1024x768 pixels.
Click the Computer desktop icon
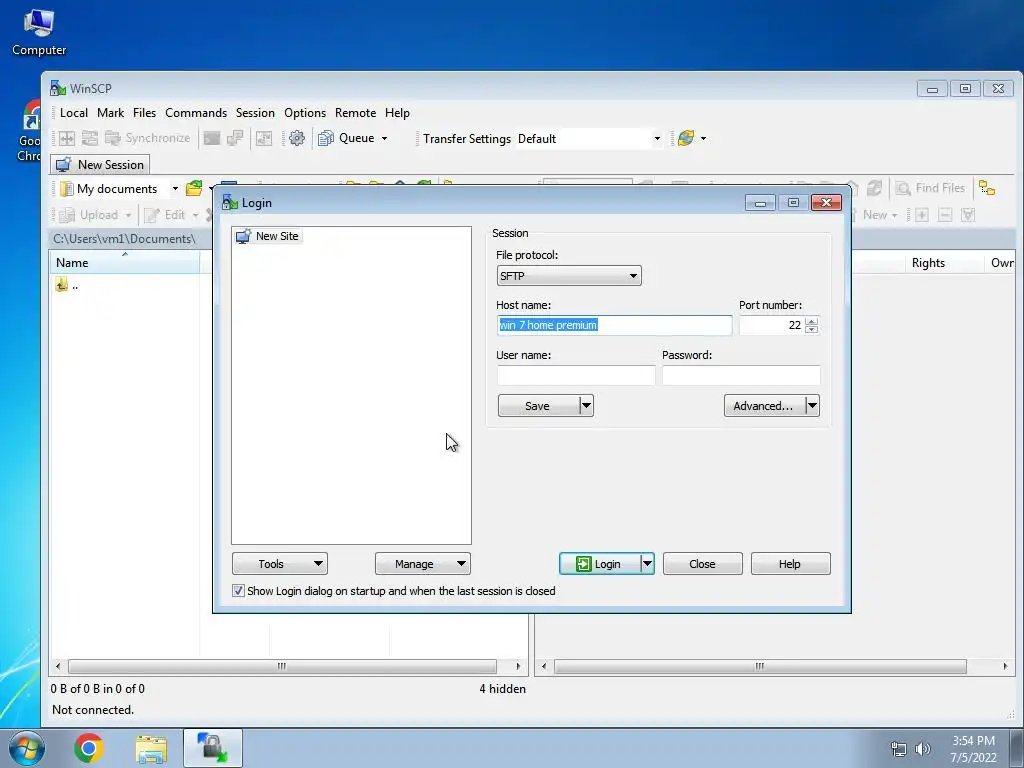[39, 31]
